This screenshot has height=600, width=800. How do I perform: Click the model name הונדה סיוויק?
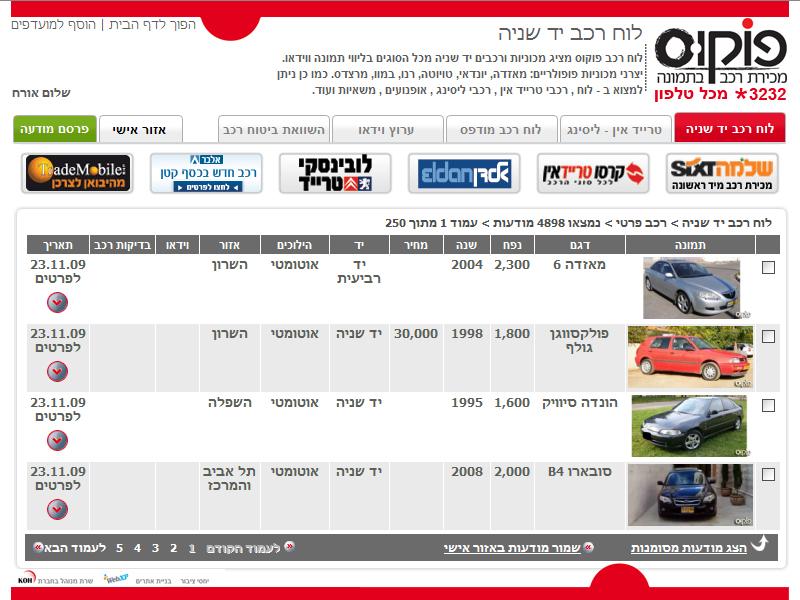click(580, 403)
